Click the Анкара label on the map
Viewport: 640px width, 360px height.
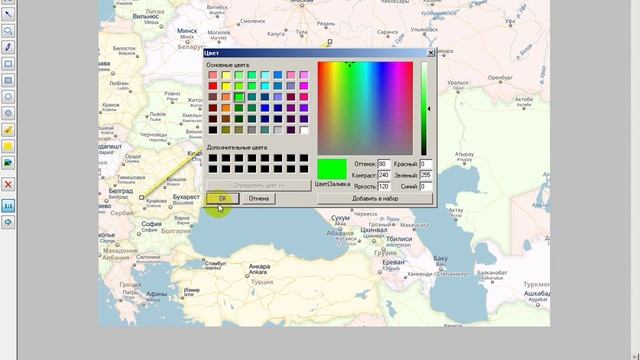pos(259,266)
